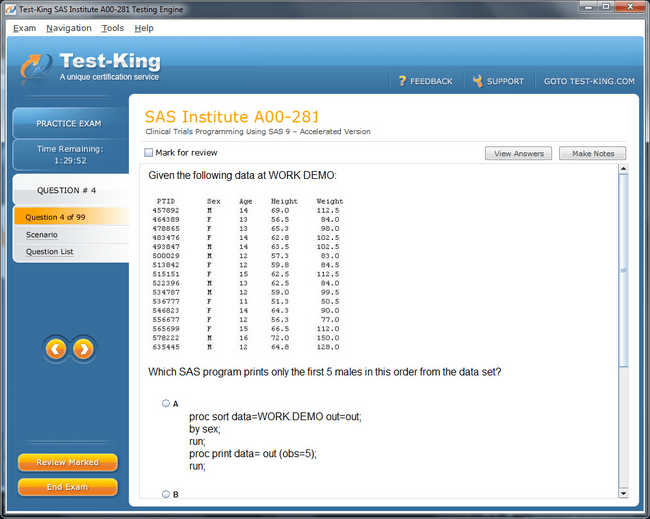Open the Navigation menu
Image resolution: width=650 pixels, height=519 pixels.
[x=69, y=28]
